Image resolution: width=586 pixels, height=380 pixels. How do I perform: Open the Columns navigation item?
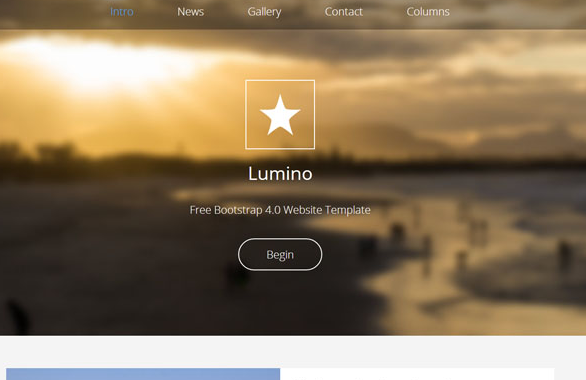click(428, 12)
